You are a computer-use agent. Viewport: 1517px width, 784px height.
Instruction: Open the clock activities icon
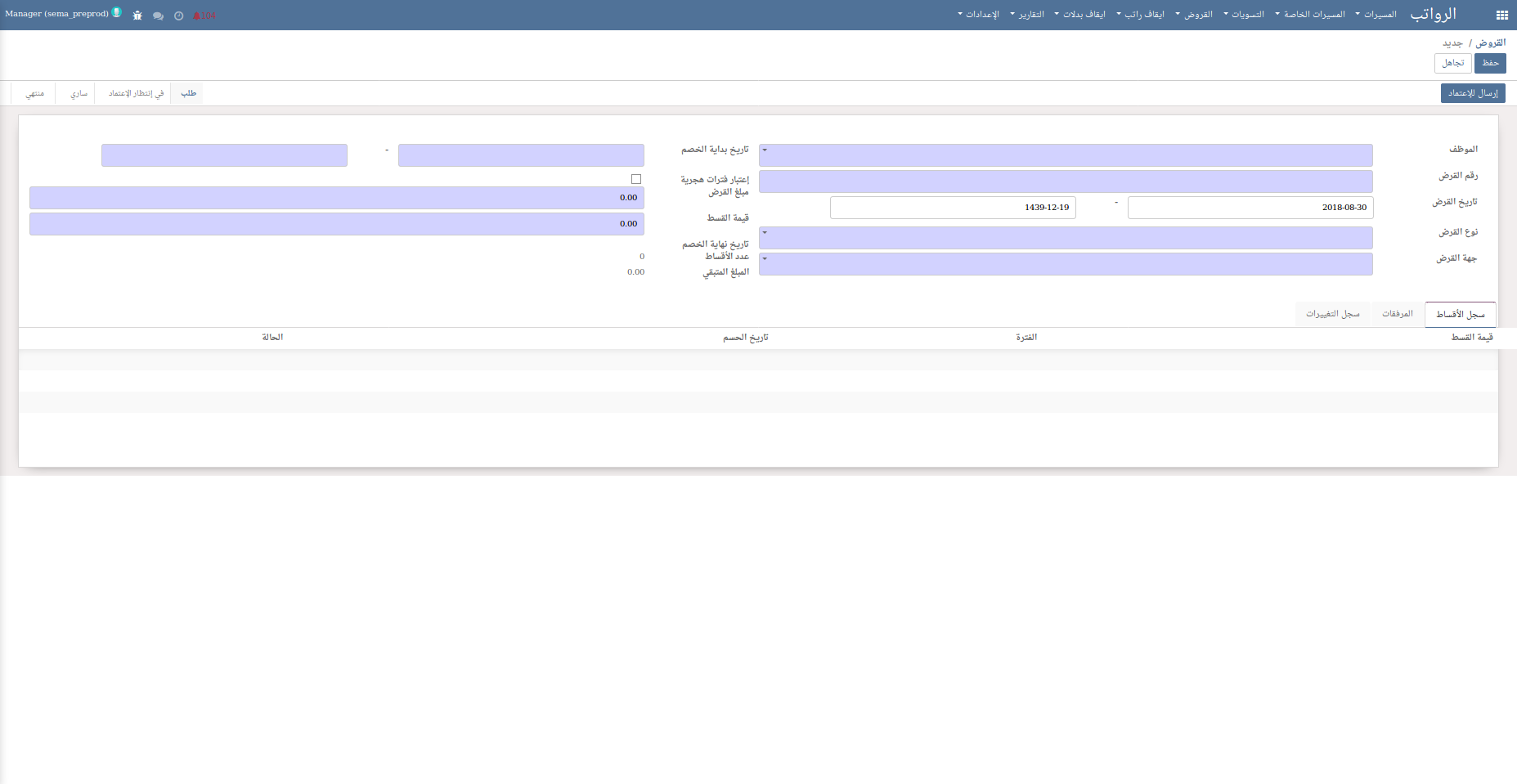click(x=178, y=16)
